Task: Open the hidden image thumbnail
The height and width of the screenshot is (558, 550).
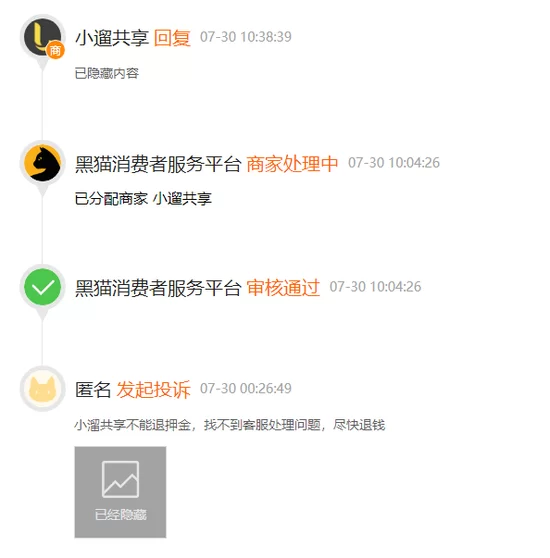Action: (x=120, y=492)
